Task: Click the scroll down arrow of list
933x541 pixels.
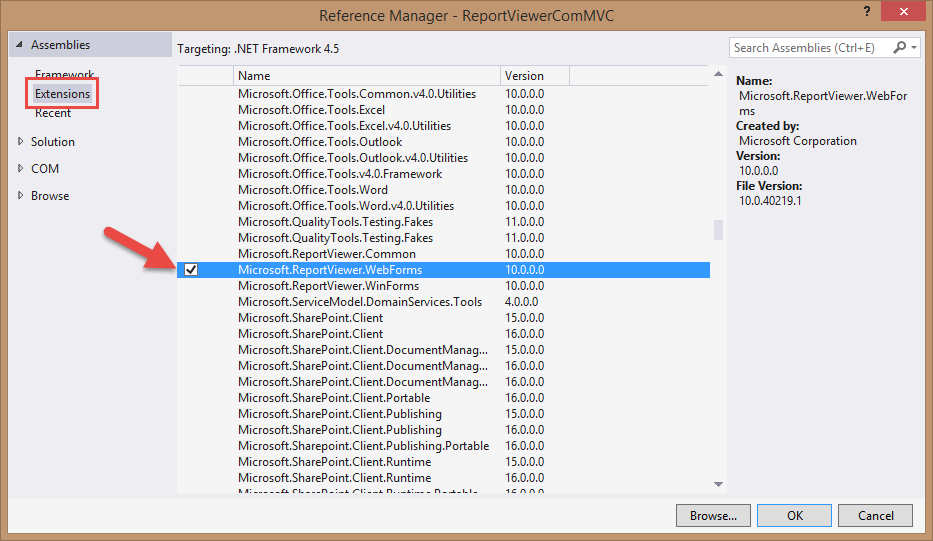Action: point(718,484)
